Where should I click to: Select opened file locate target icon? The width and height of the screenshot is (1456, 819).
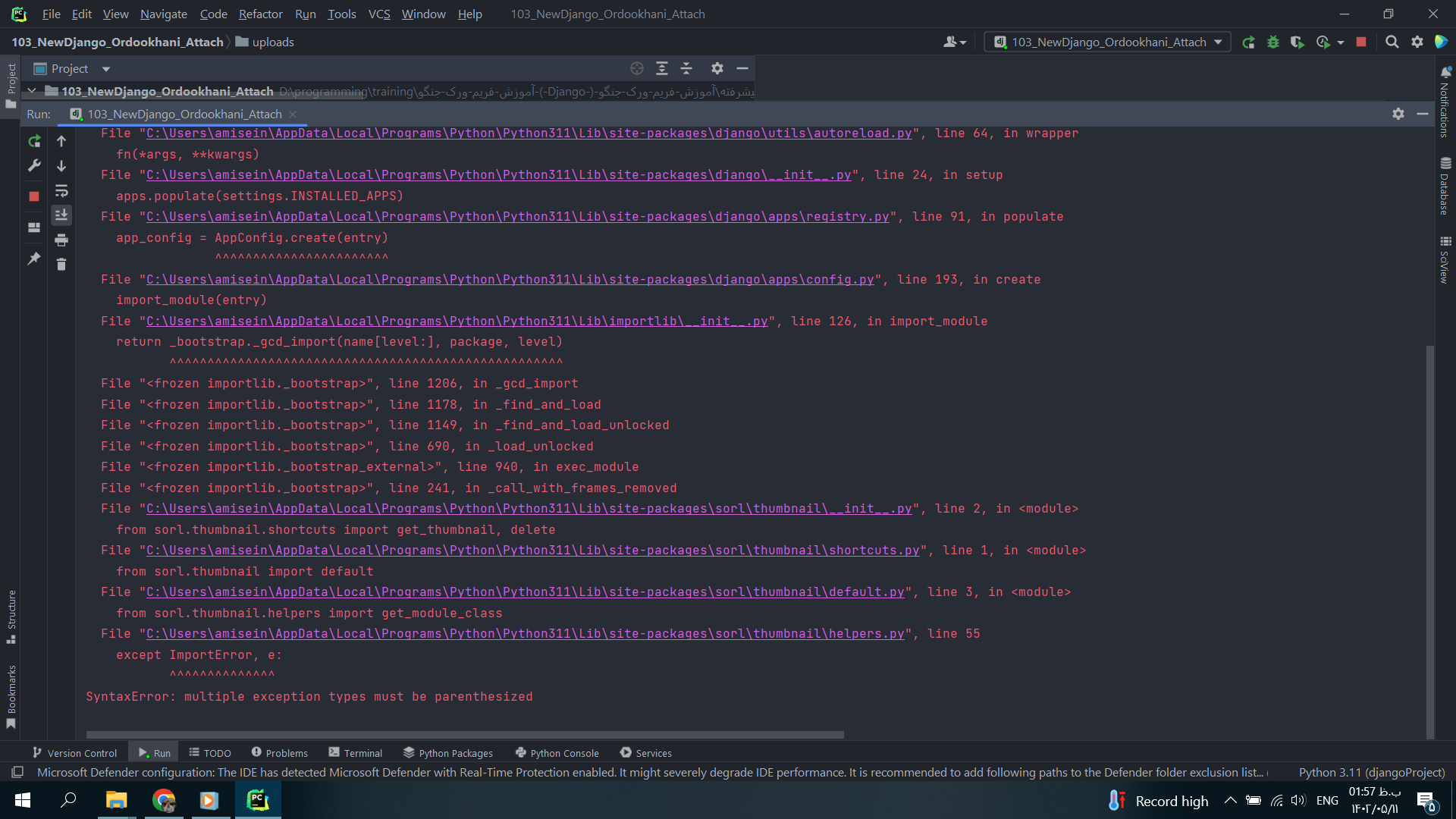coord(637,68)
